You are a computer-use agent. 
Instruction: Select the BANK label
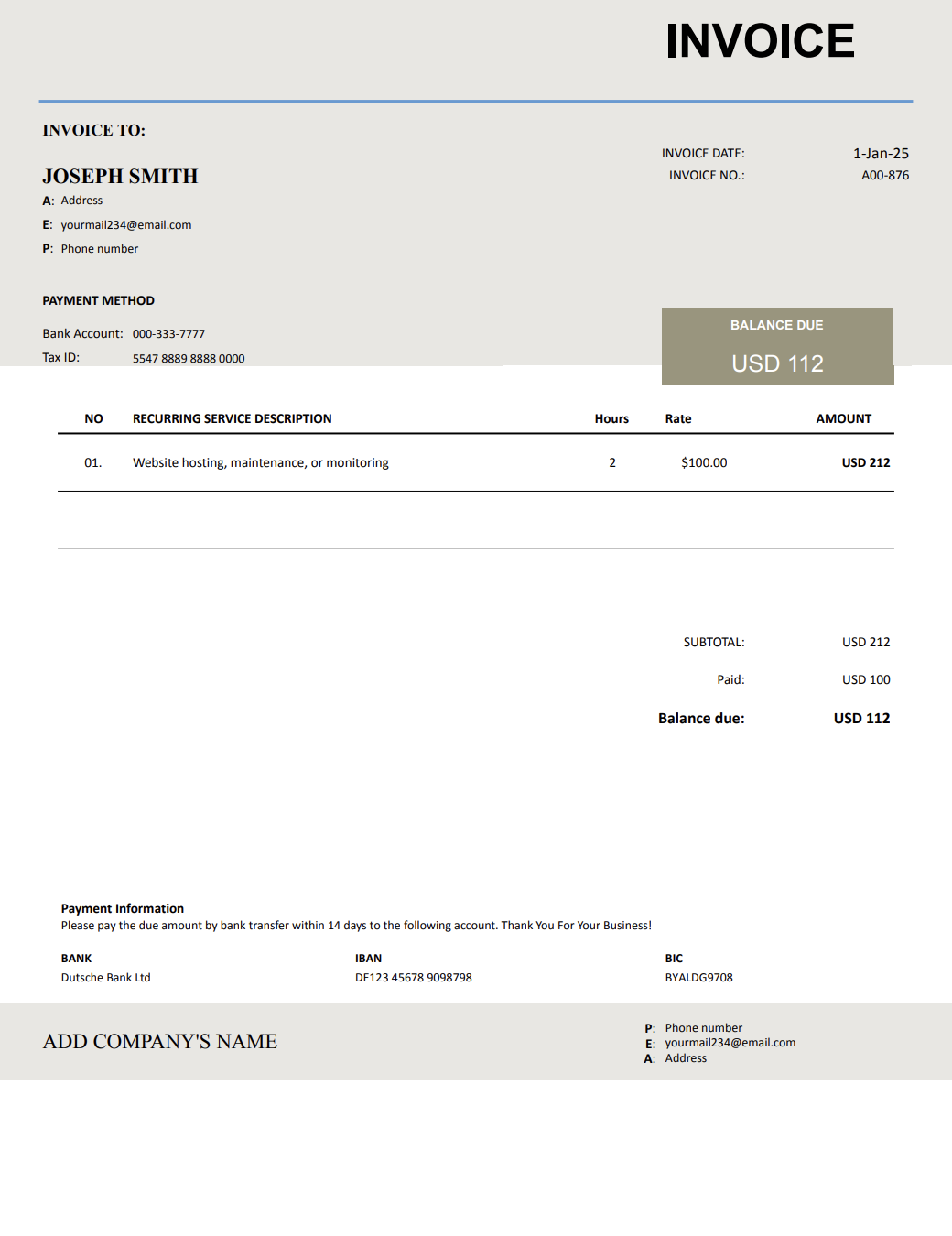76,959
